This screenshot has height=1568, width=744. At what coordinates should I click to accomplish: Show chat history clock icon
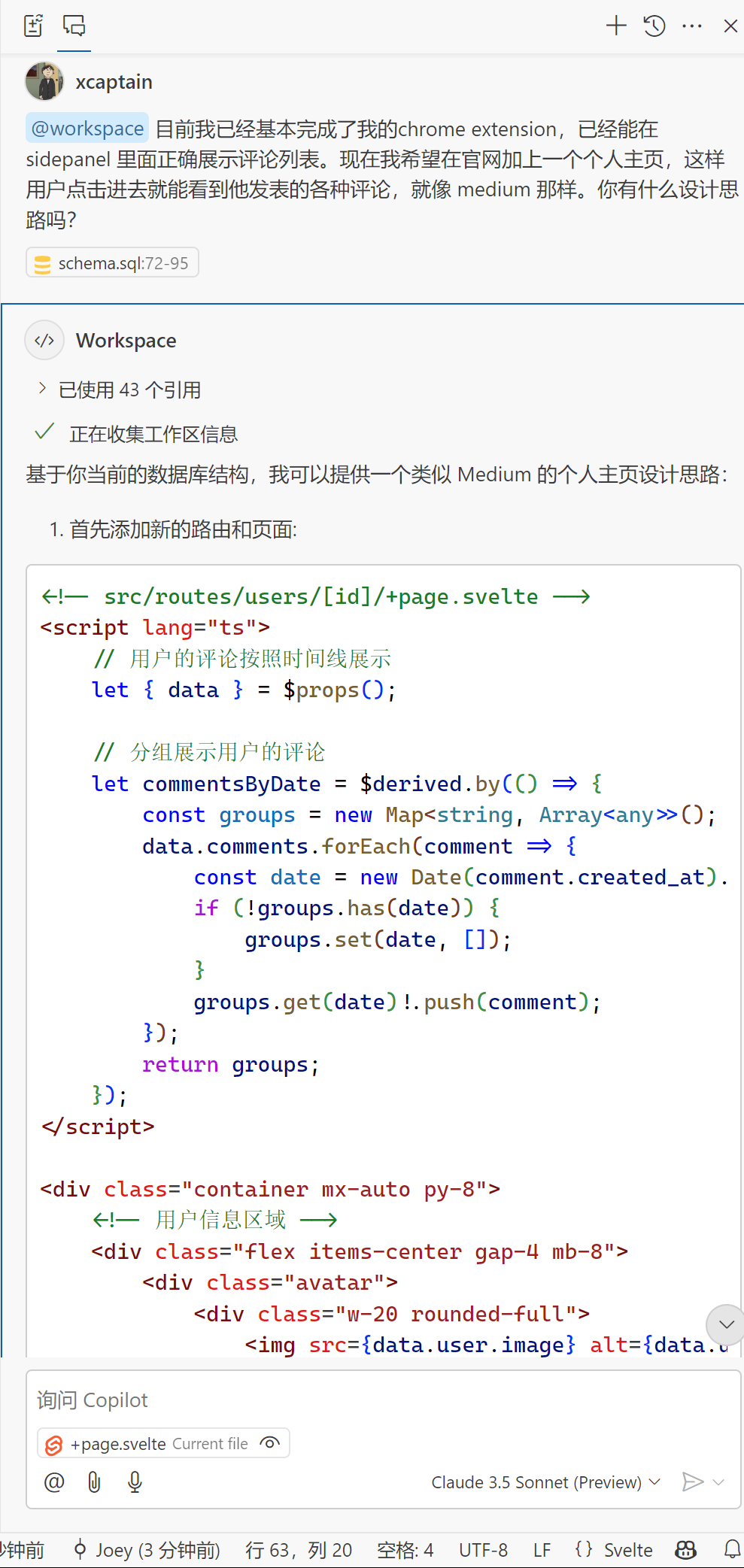(654, 26)
